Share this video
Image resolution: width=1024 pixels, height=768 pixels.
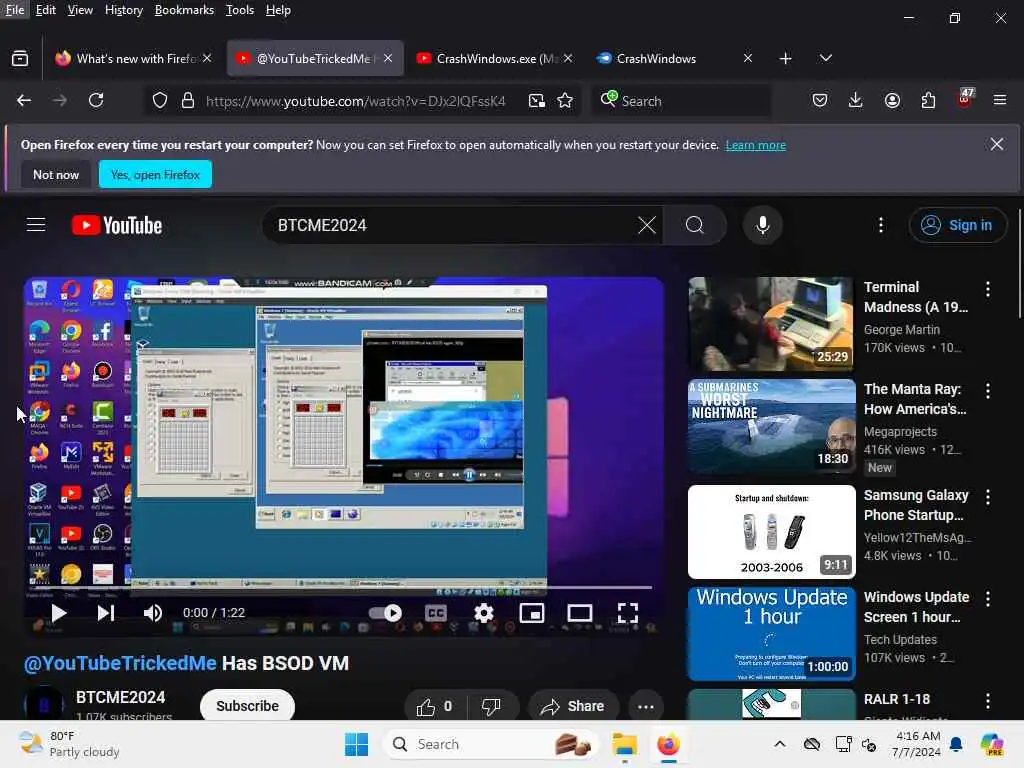[x=573, y=706]
